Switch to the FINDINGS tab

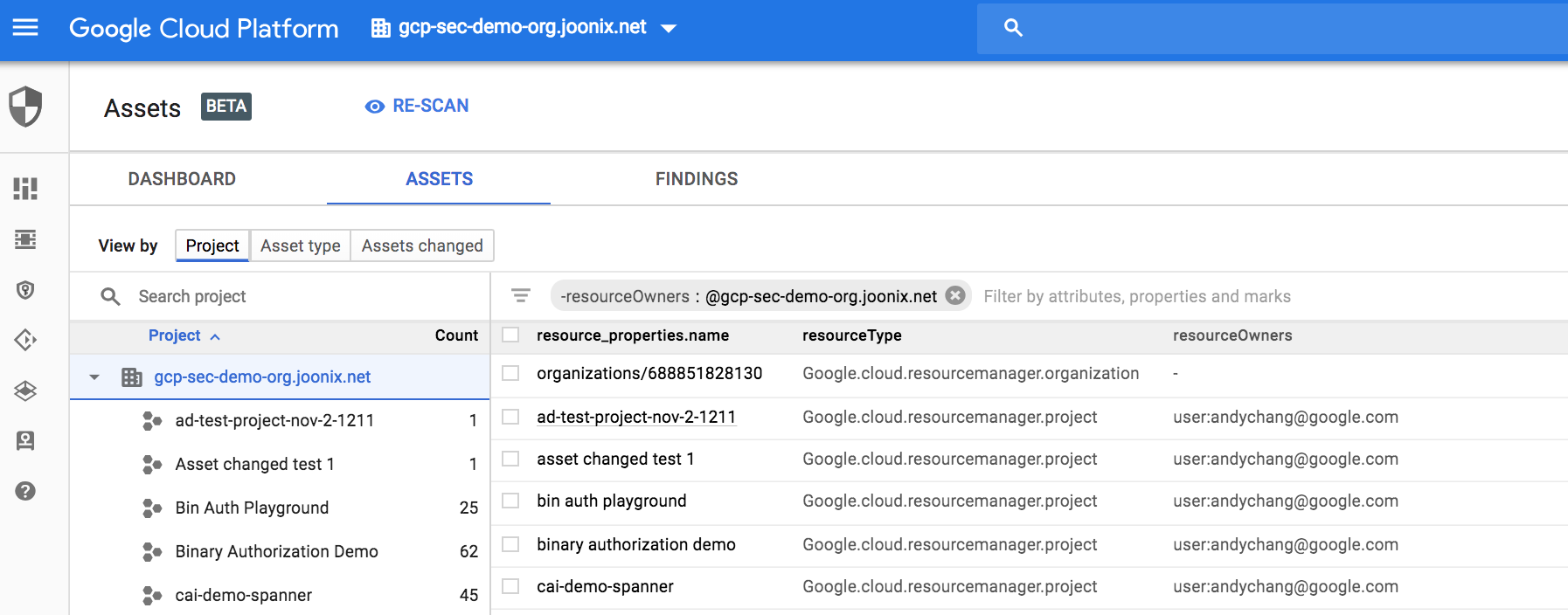point(697,179)
